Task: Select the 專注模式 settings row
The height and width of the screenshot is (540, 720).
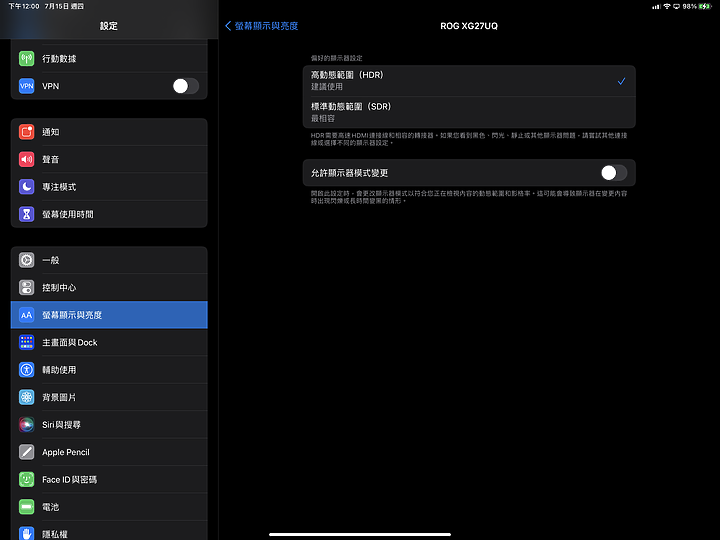Action: point(109,187)
